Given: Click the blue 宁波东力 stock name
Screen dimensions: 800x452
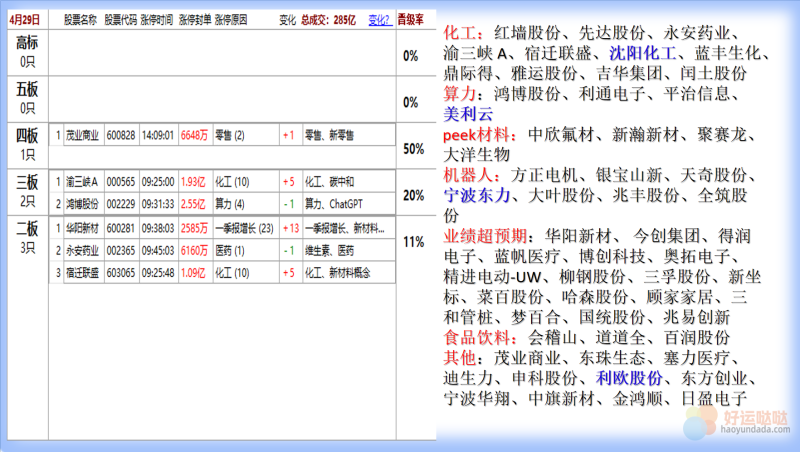Looking at the screenshot, I should [477, 195].
